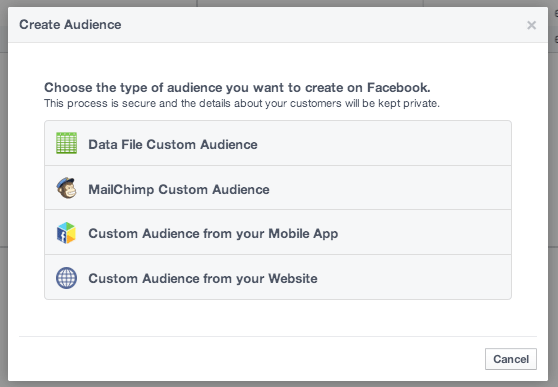558x387 pixels.
Task: Click the 'Create Audience' dialog title
Action: point(70,25)
